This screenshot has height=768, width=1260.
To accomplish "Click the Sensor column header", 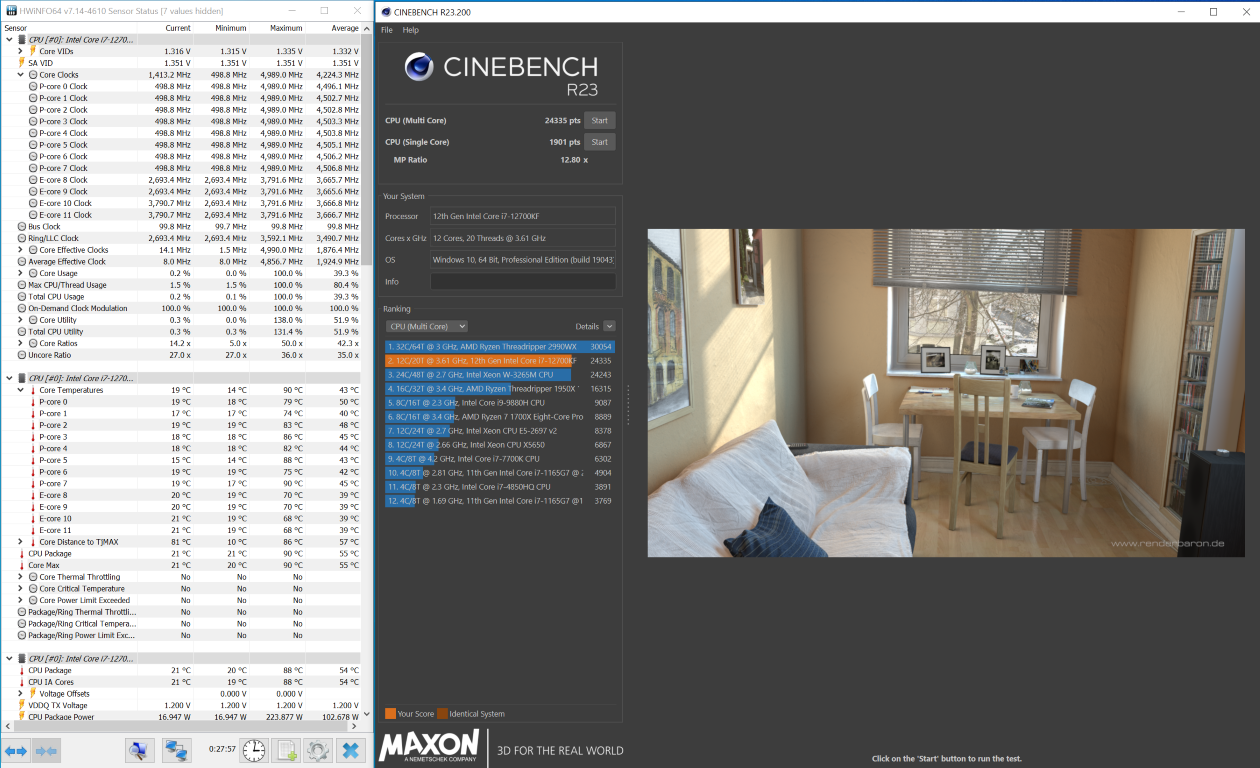I will tap(70, 28).
